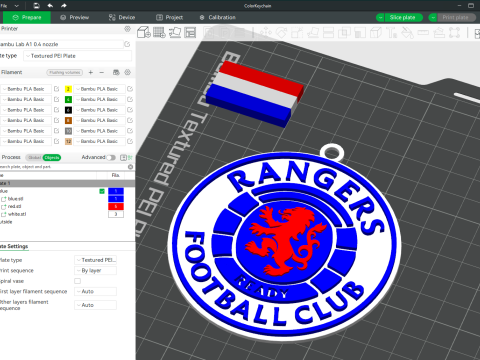Click the yellow filament 2 color swatch

pos(68,89)
